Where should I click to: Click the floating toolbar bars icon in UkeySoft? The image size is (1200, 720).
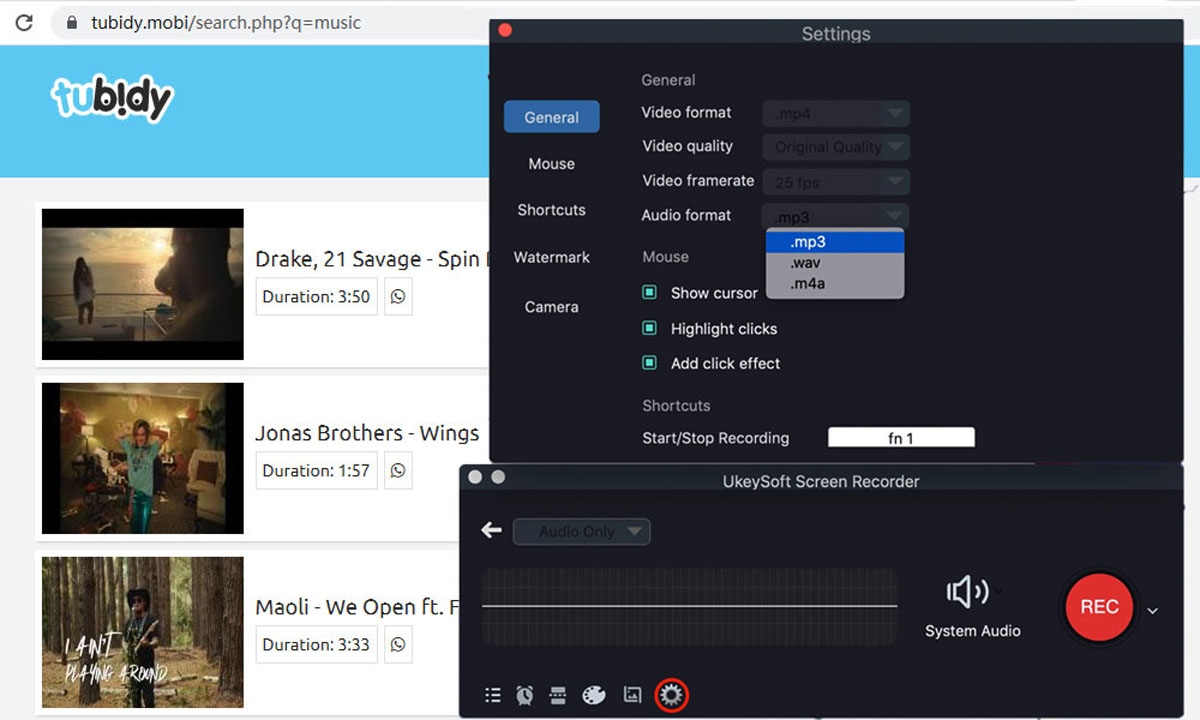click(559, 695)
